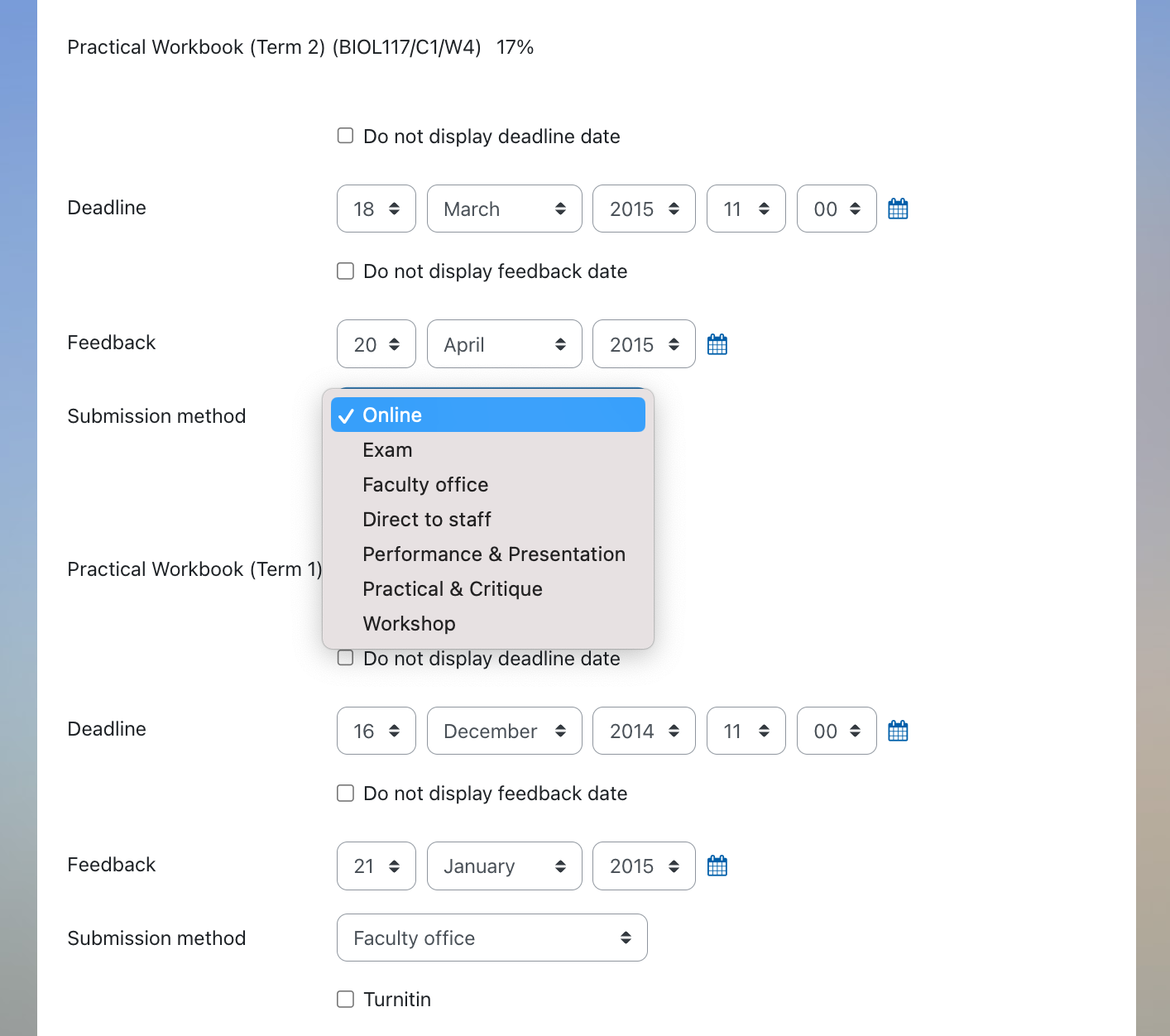This screenshot has height=1036, width=1170.
Task: Open the January month dropdown for Term 1 feedback
Action: click(x=504, y=866)
